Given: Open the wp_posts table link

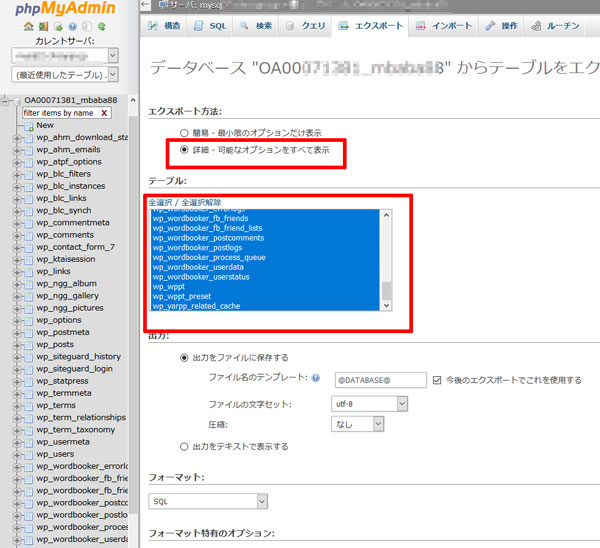Looking at the screenshot, I should point(55,344).
